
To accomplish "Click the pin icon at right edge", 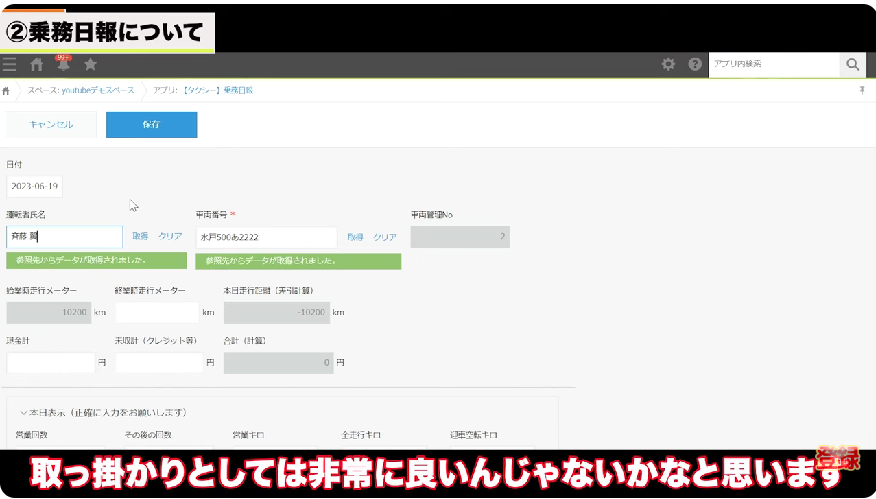I will (862, 90).
